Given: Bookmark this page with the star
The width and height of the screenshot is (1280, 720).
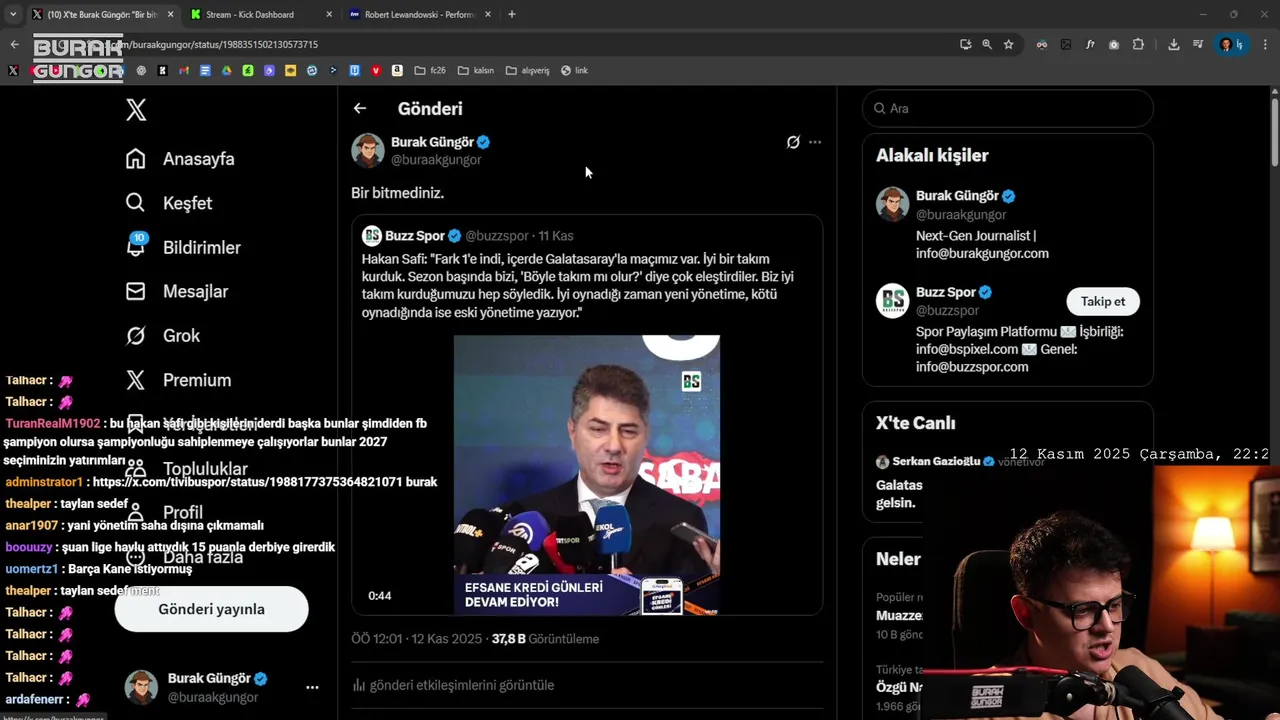Looking at the screenshot, I should [x=1009, y=44].
